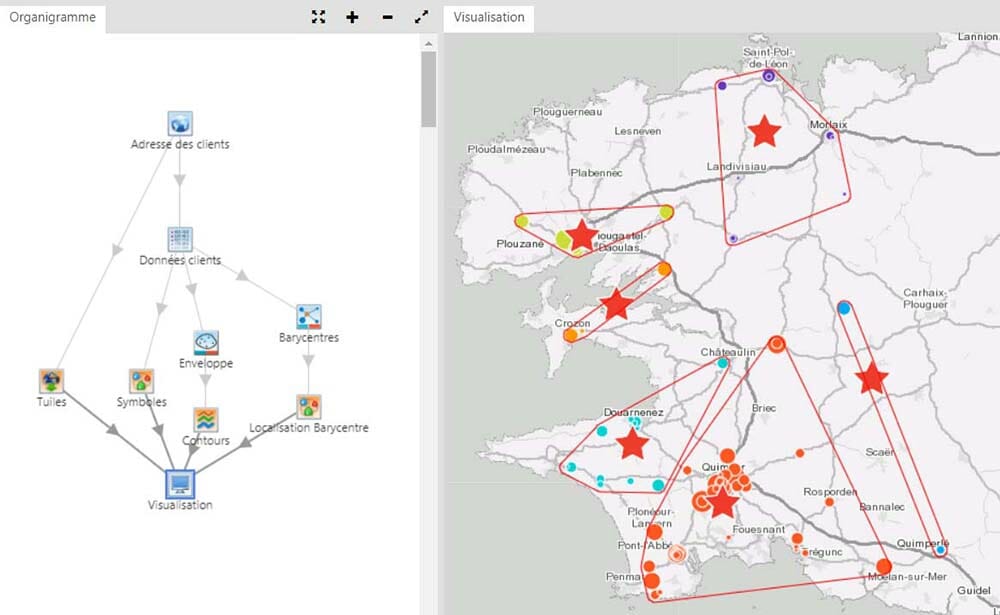Click the Adresse des clients node icon

[180, 123]
